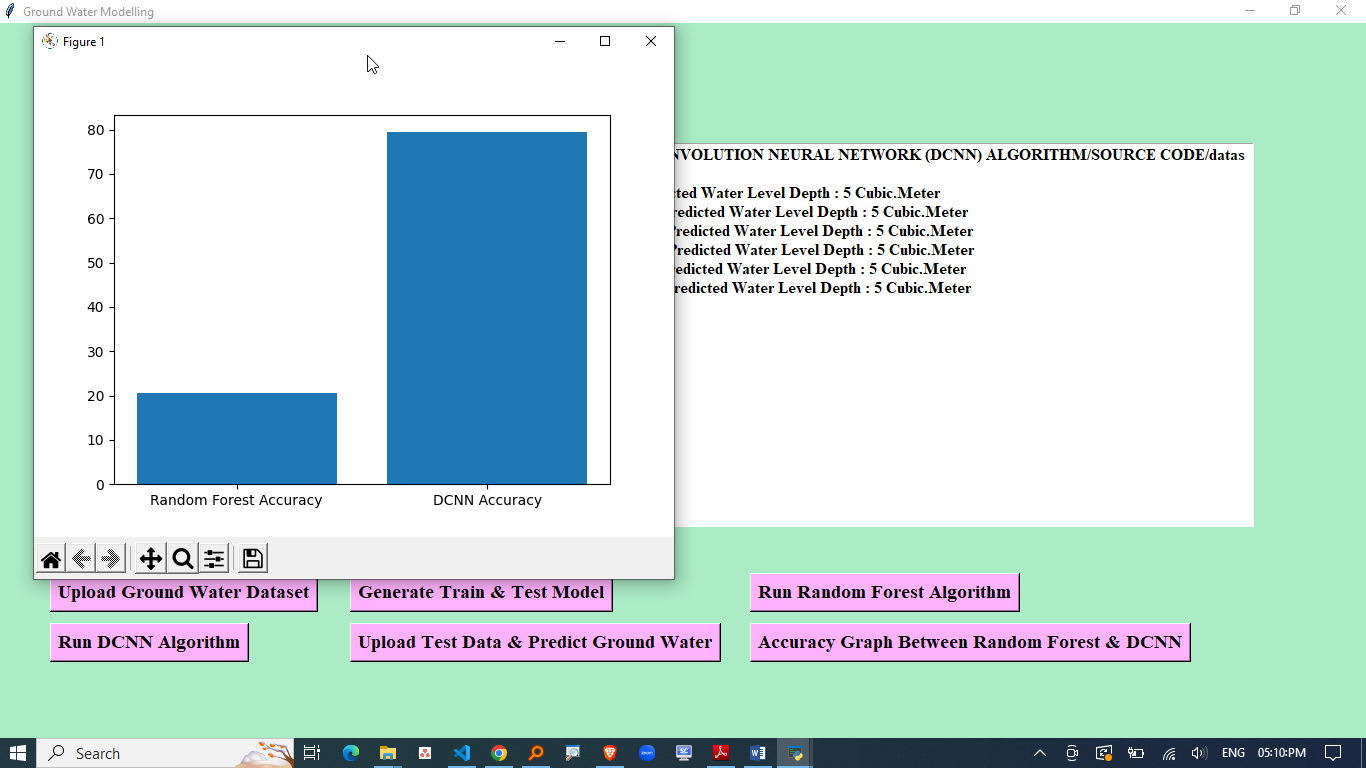
Task: Run Random Forest Algorithm
Action: [x=884, y=592]
